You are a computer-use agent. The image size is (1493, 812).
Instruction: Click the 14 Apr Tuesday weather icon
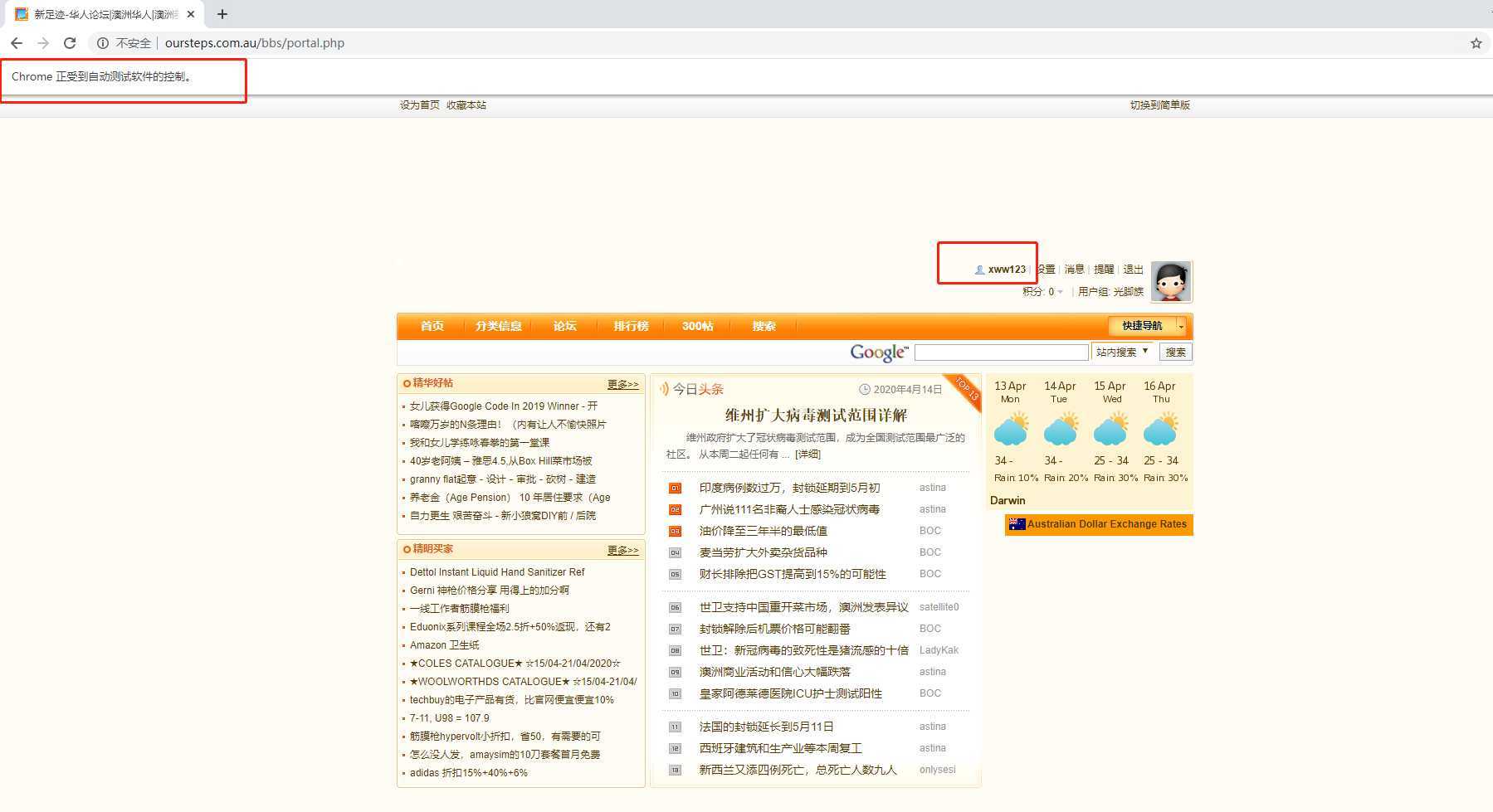click(x=1061, y=429)
